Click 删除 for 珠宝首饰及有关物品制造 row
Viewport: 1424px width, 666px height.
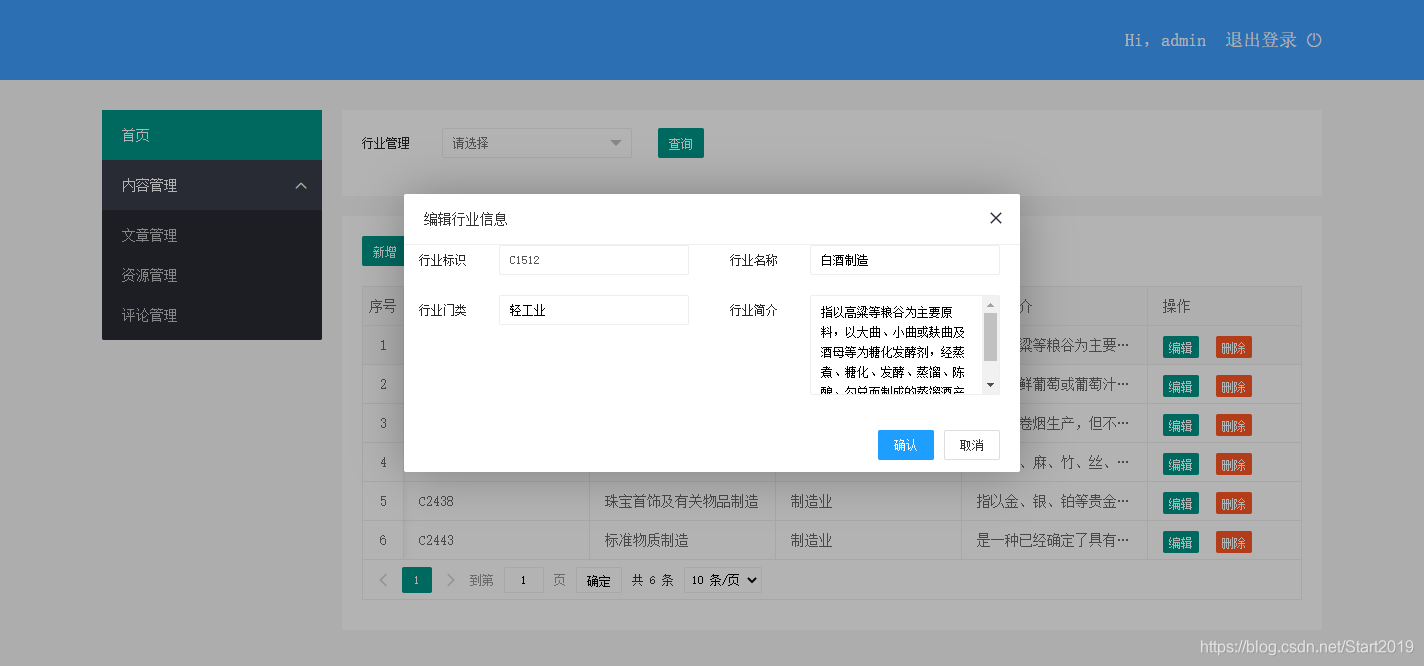point(1234,503)
